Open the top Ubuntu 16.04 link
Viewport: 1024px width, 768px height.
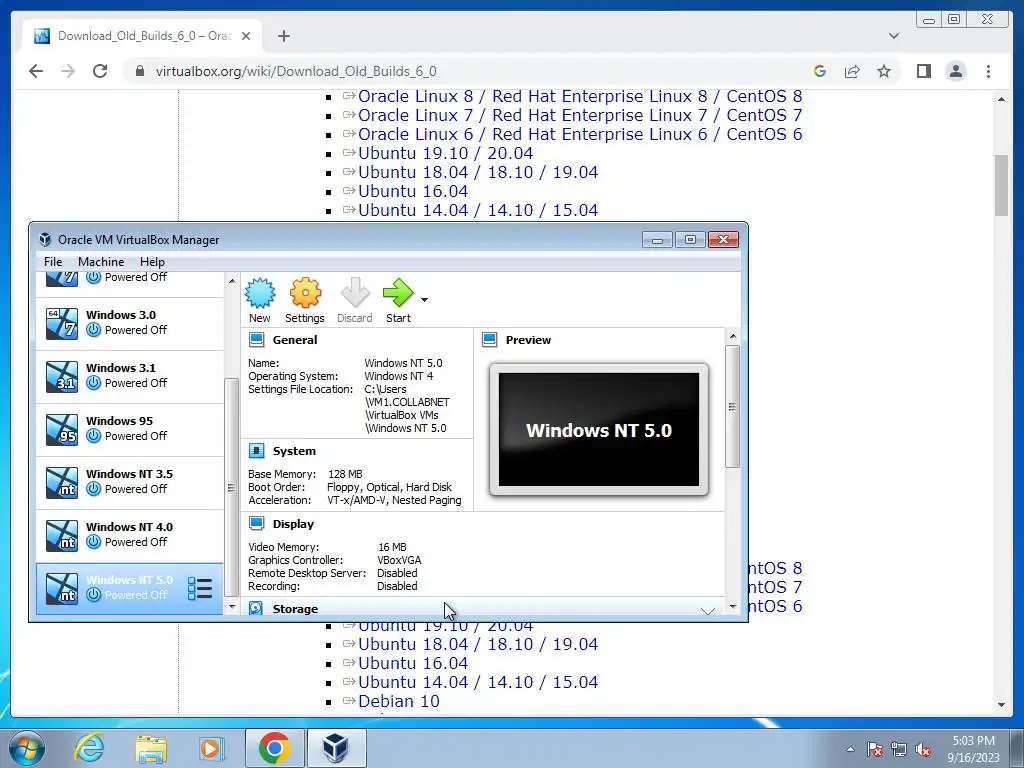click(x=413, y=191)
